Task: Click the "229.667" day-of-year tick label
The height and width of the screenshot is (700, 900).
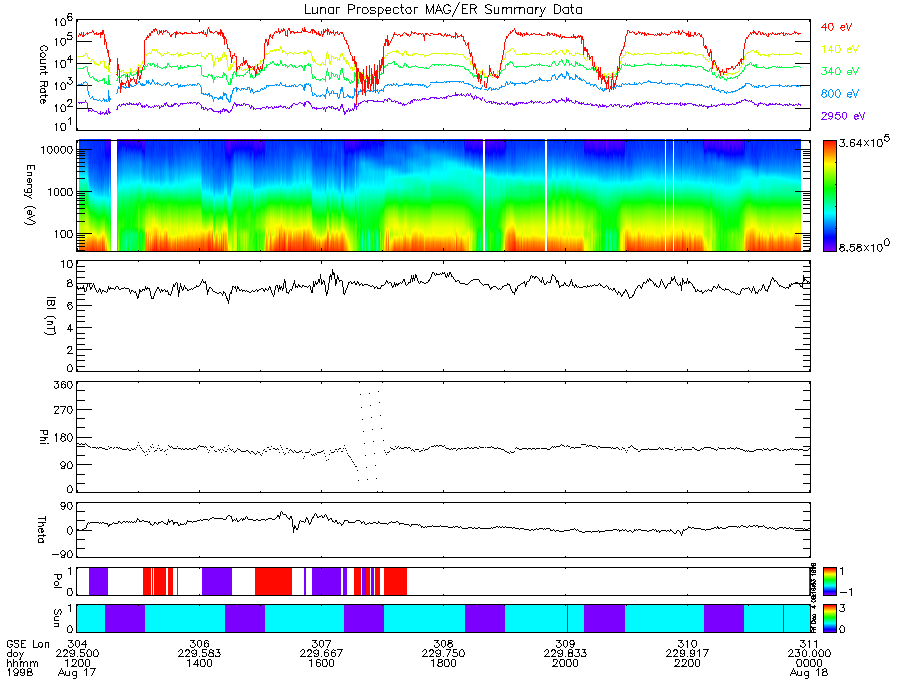Action: [321, 654]
